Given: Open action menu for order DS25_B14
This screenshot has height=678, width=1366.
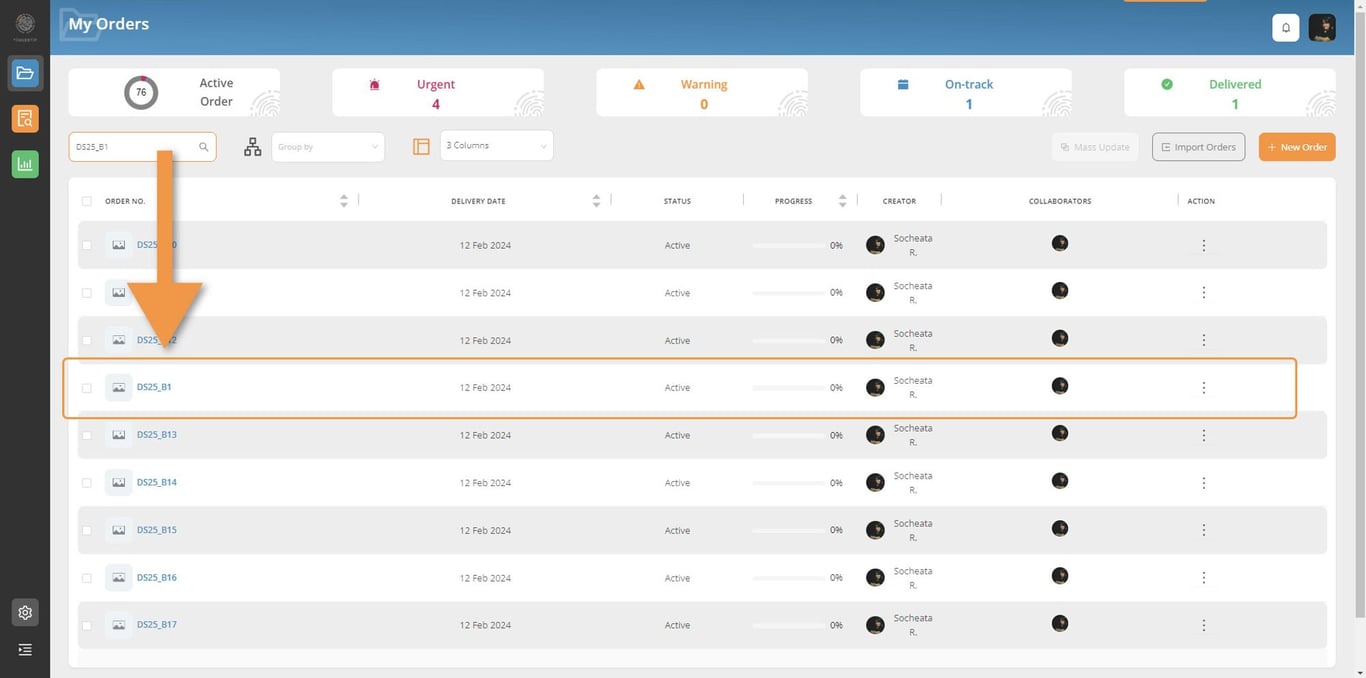Looking at the screenshot, I should 1204,483.
